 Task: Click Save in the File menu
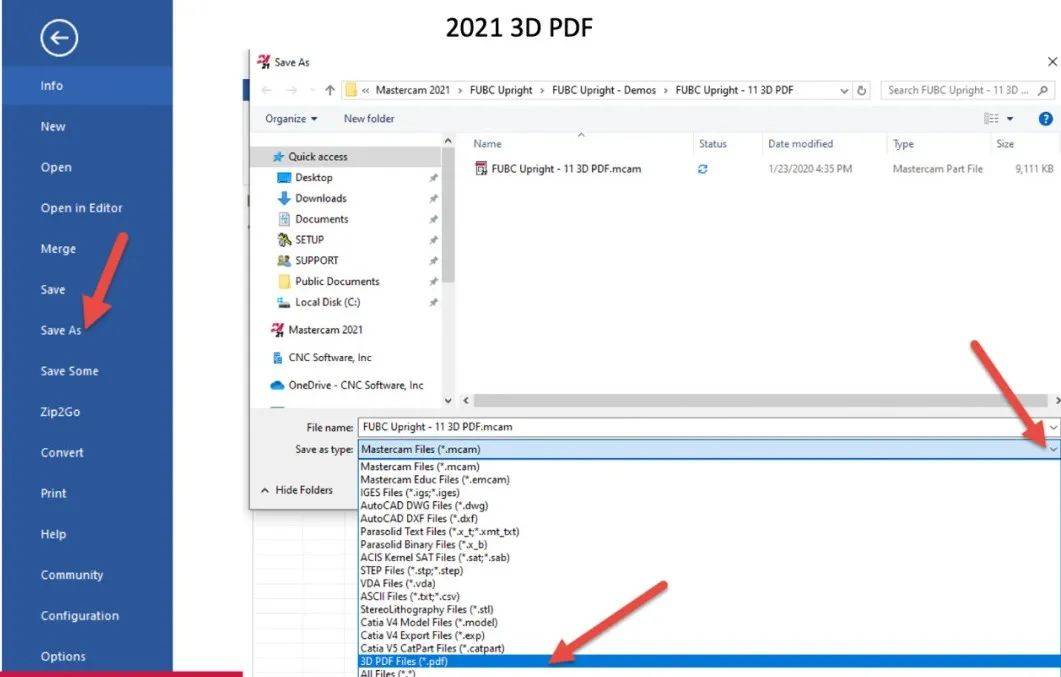[53, 289]
